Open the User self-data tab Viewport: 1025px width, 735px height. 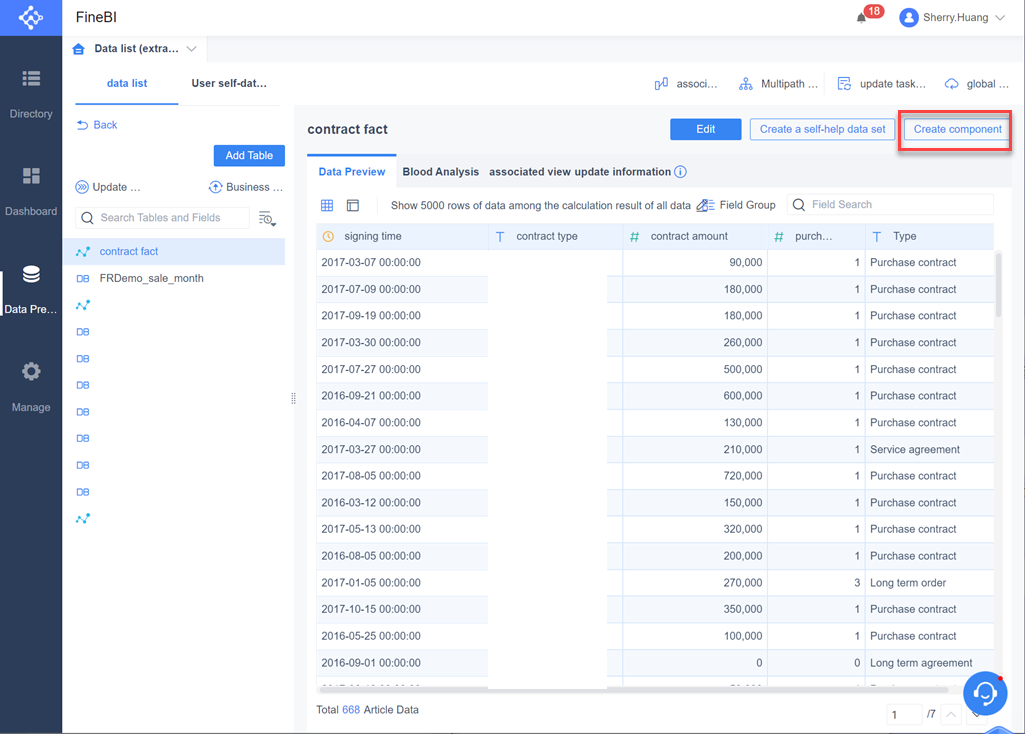click(228, 84)
